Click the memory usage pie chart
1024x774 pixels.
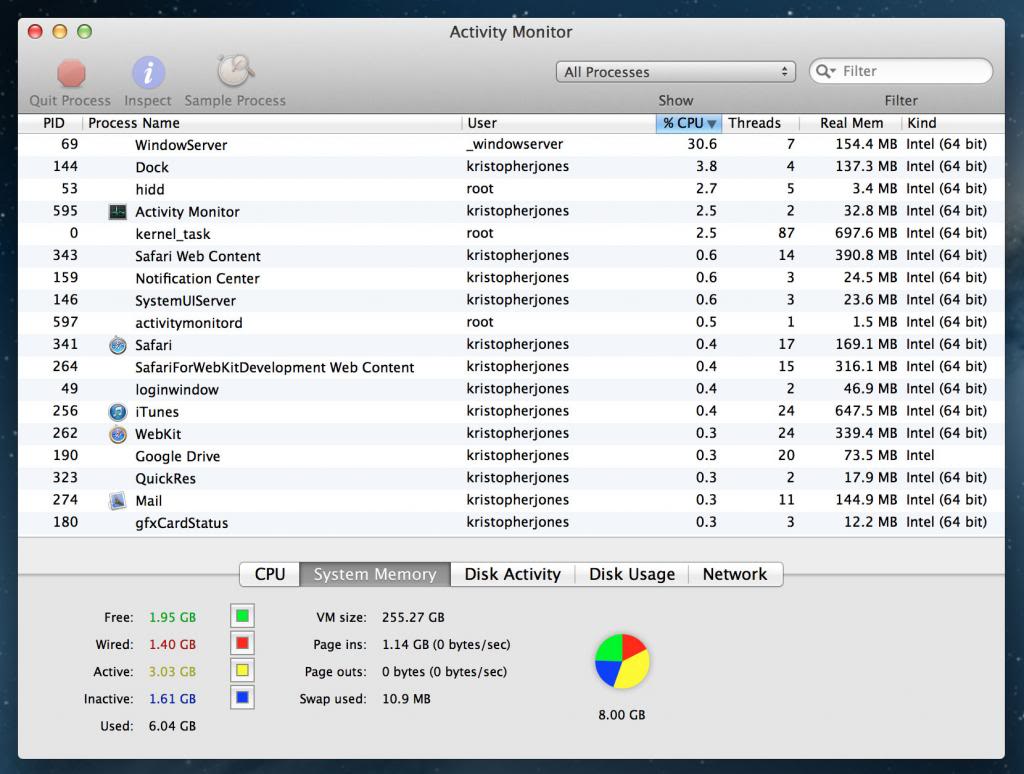(622, 661)
